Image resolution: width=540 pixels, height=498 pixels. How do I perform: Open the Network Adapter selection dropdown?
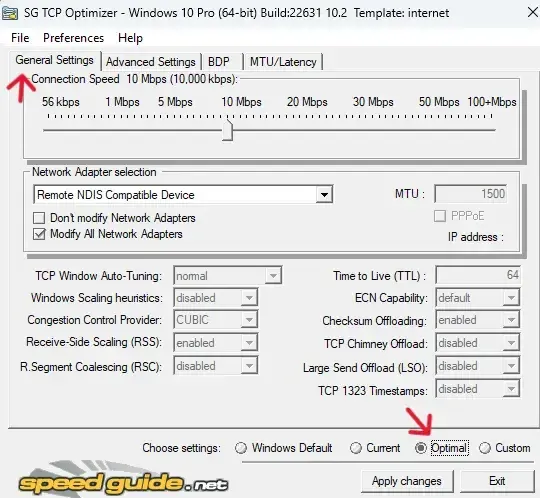(x=324, y=195)
